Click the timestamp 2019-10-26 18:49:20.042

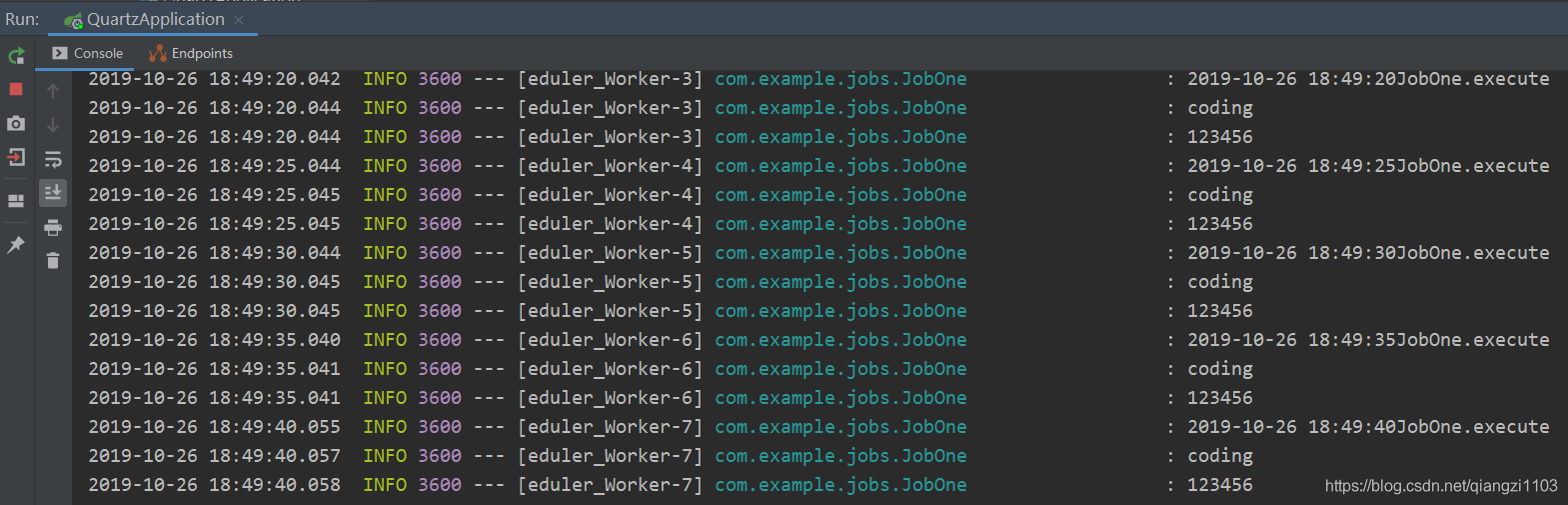(x=214, y=78)
